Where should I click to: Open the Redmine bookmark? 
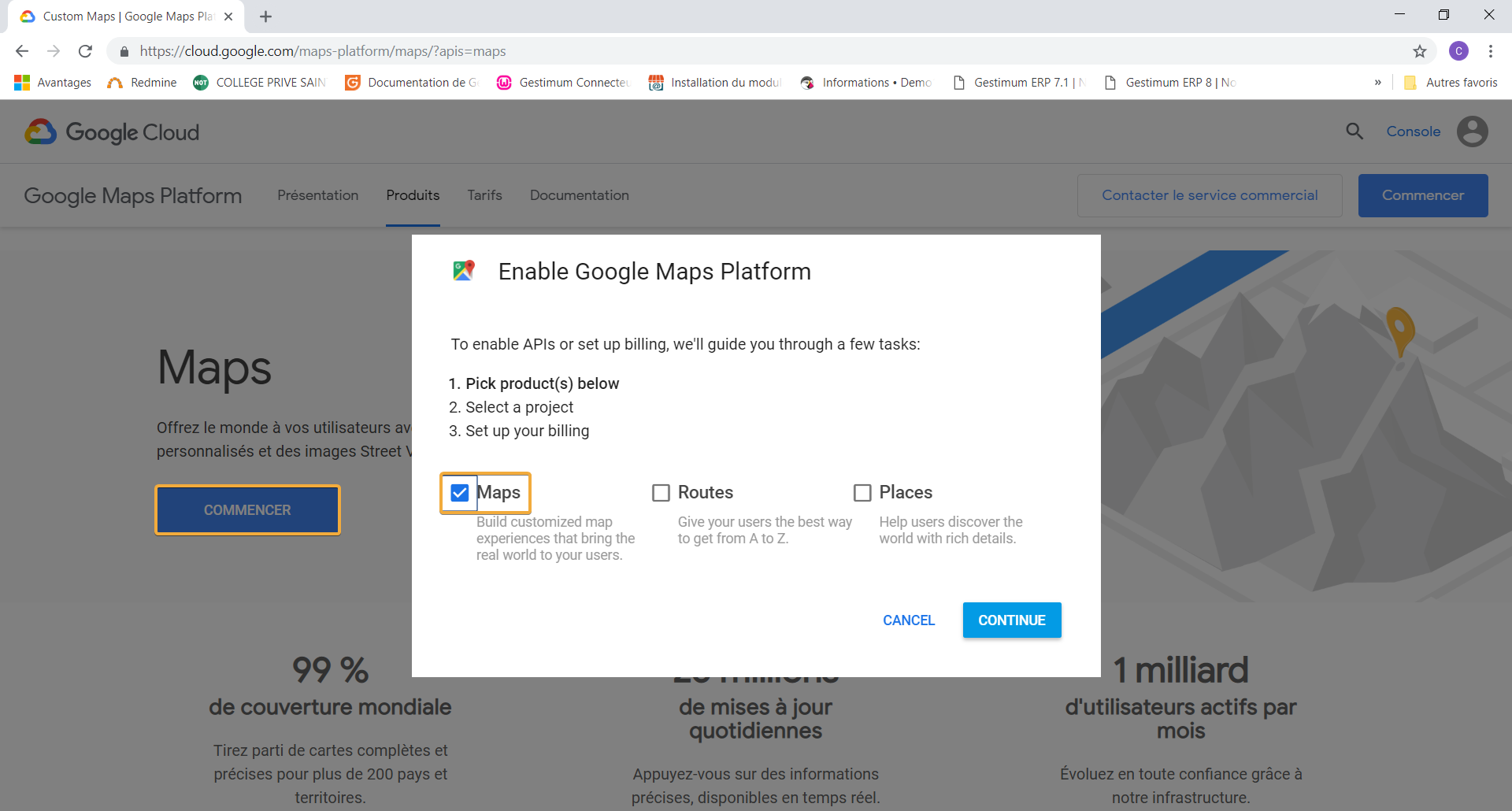[143, 83]
